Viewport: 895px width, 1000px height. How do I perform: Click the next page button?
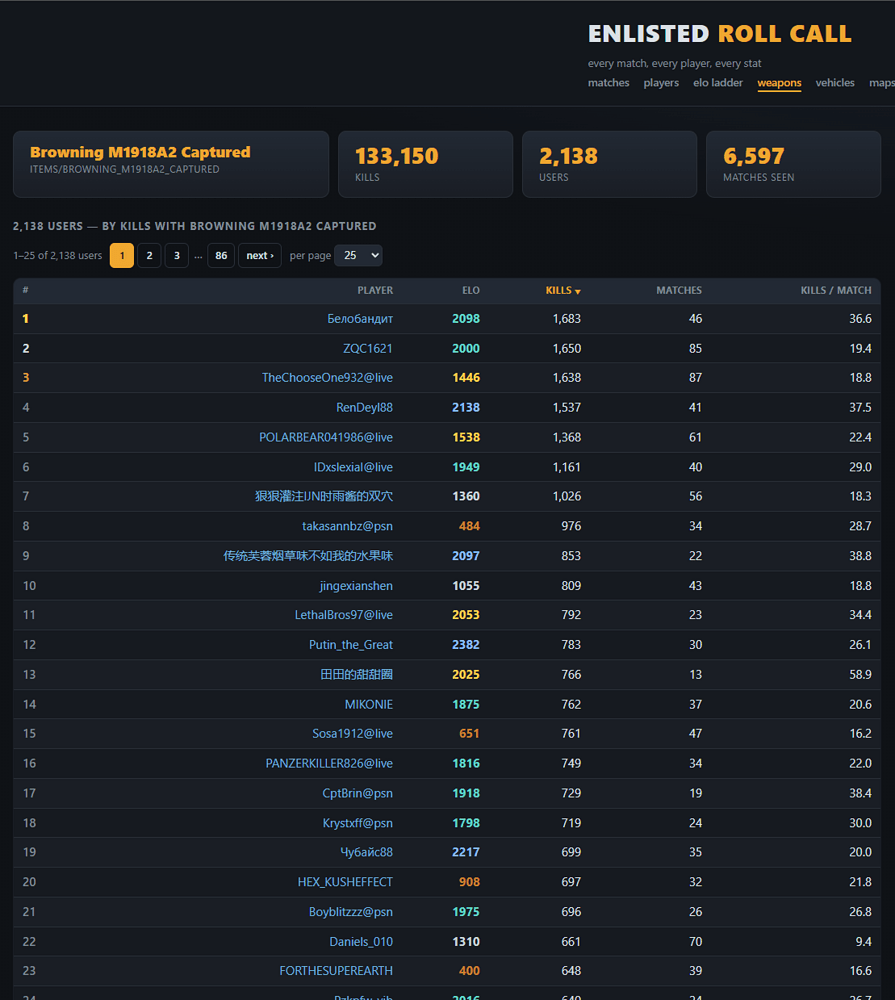[260, 256]
